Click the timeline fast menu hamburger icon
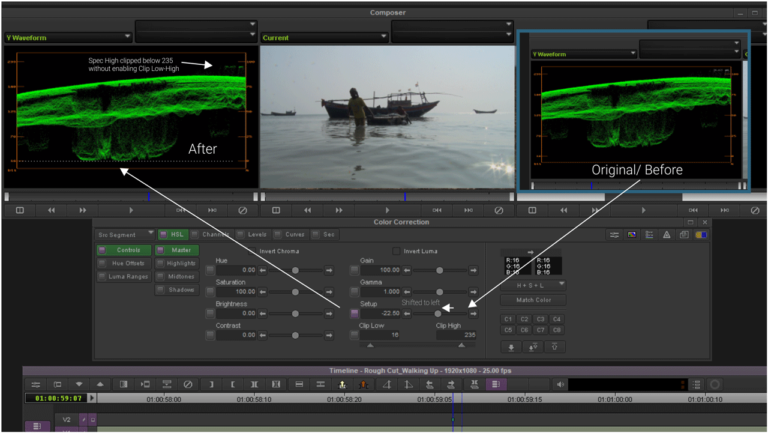 tap(36, 385)
